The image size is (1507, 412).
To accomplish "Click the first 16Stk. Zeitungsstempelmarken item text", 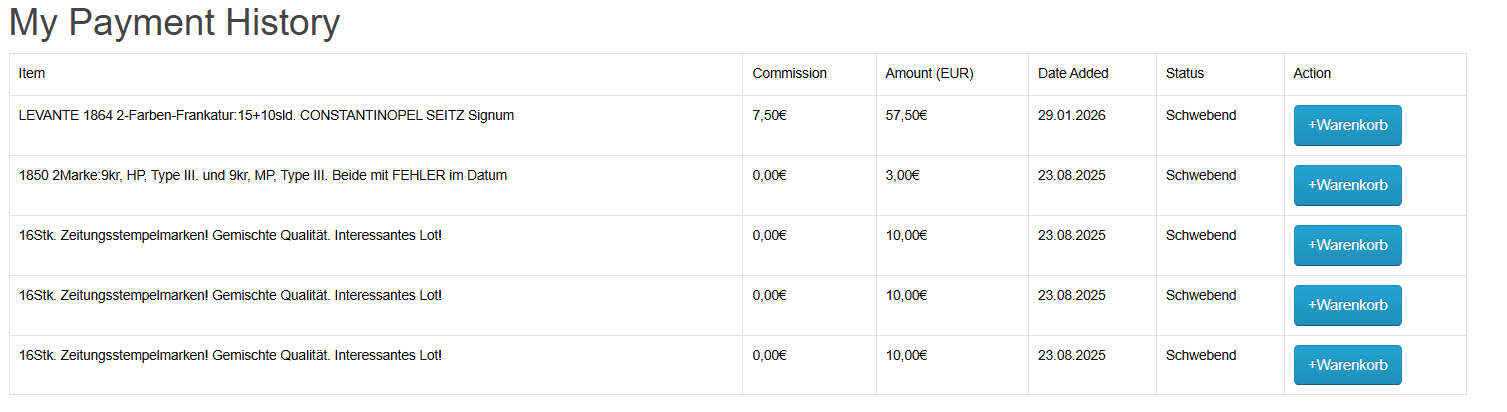I will [230, 235].
